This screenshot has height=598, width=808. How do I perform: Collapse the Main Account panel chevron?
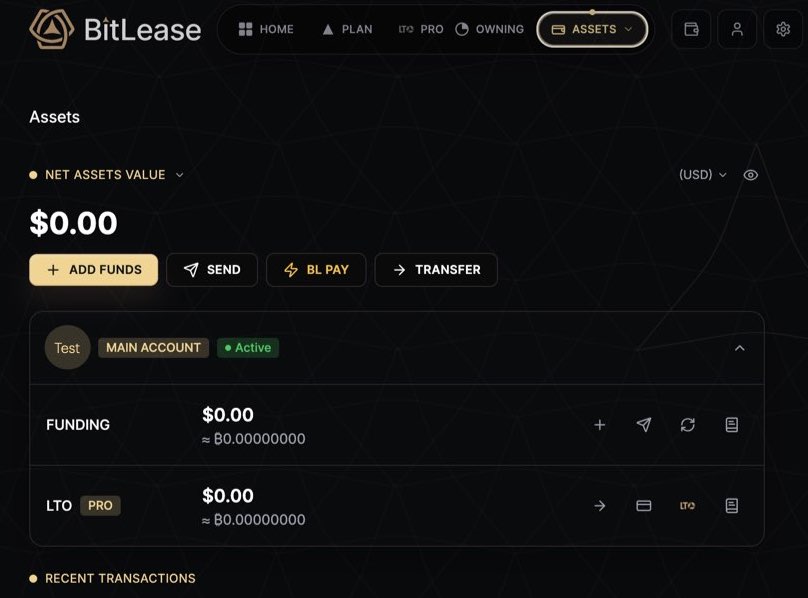[740, 348]
